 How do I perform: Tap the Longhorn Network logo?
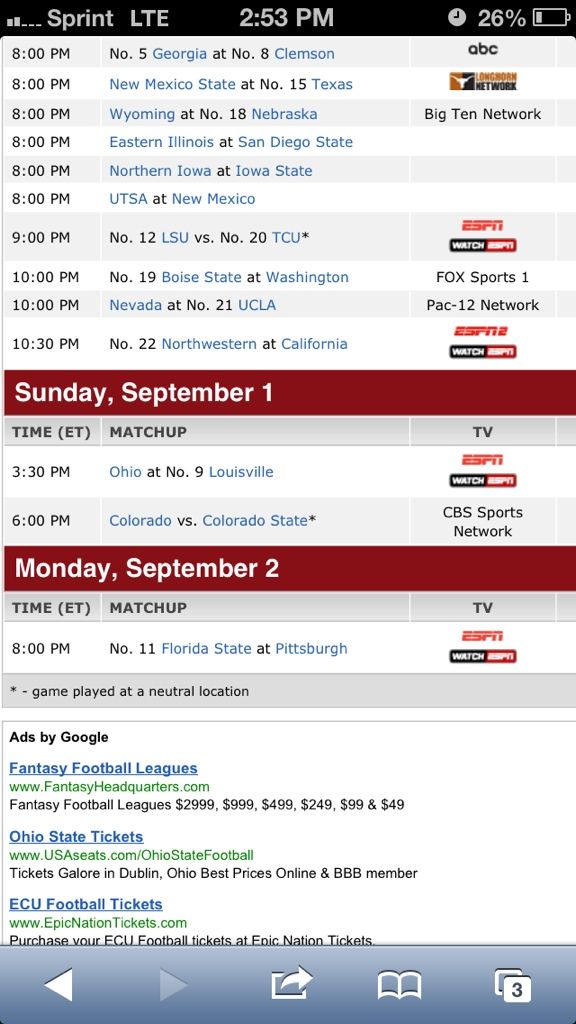[x=483, y=81]
